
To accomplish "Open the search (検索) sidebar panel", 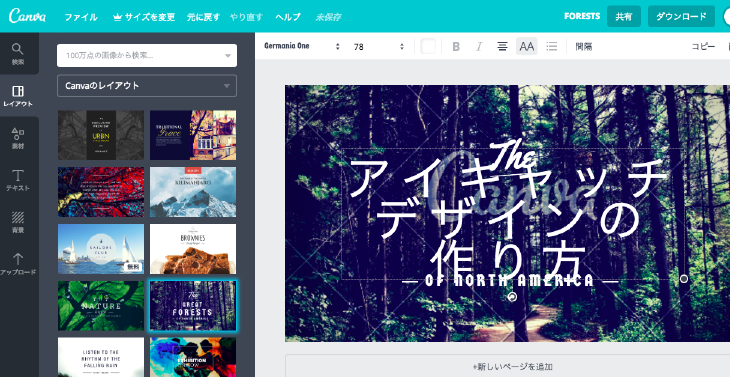I will (18, 54).
